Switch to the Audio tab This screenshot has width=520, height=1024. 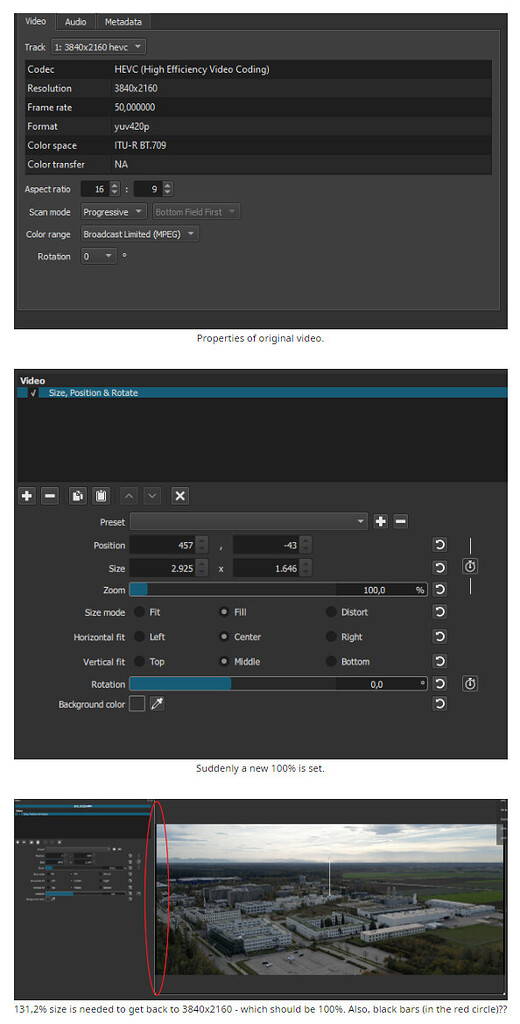click(x=76, y=22)
